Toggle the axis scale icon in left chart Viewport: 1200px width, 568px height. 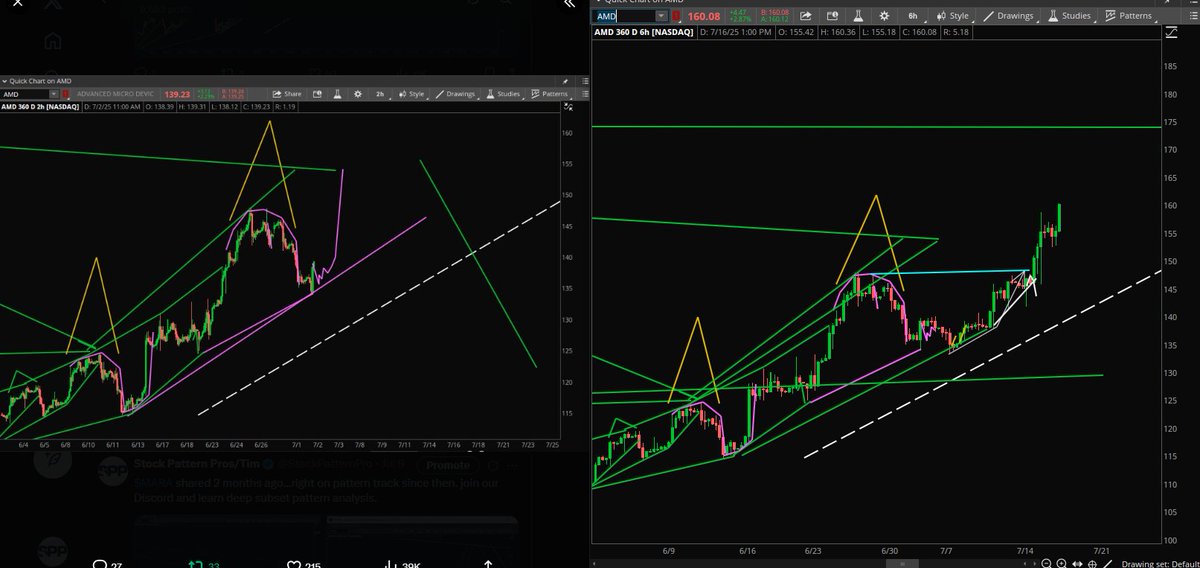567,106
